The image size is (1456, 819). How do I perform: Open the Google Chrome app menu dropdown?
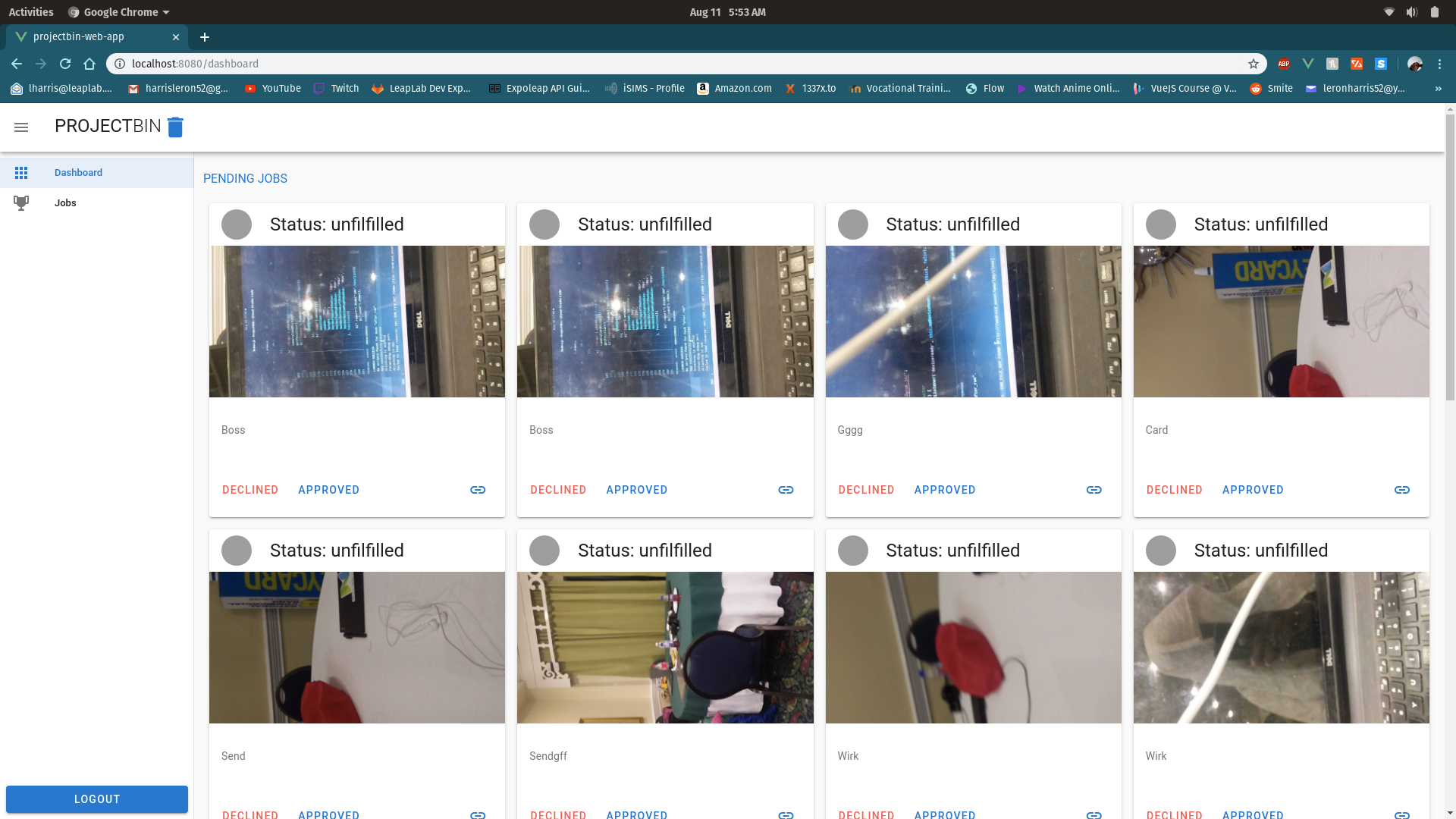pos(119,12)
